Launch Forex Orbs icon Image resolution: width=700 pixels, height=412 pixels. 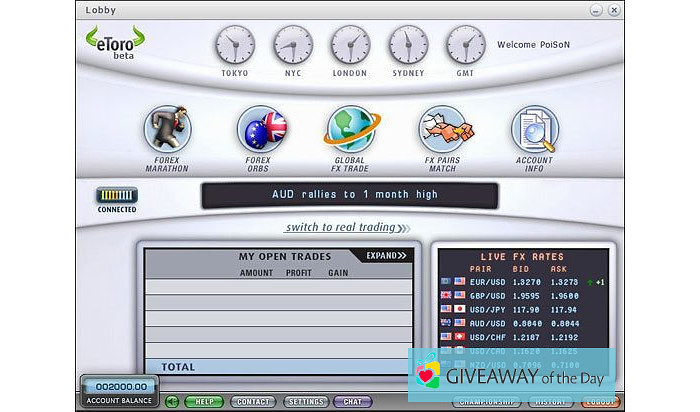coord(260,130)
